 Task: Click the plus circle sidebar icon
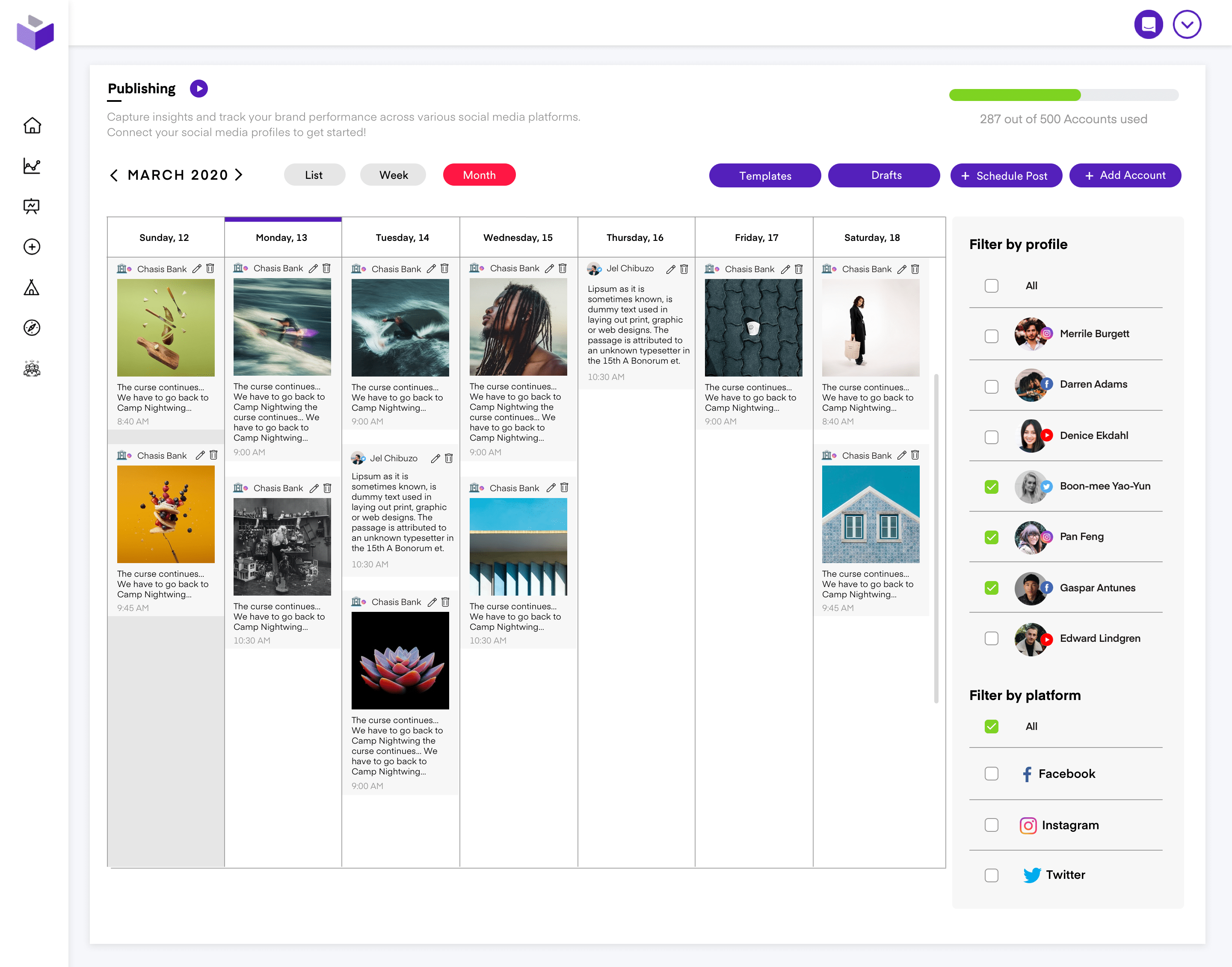coord(32,247)
